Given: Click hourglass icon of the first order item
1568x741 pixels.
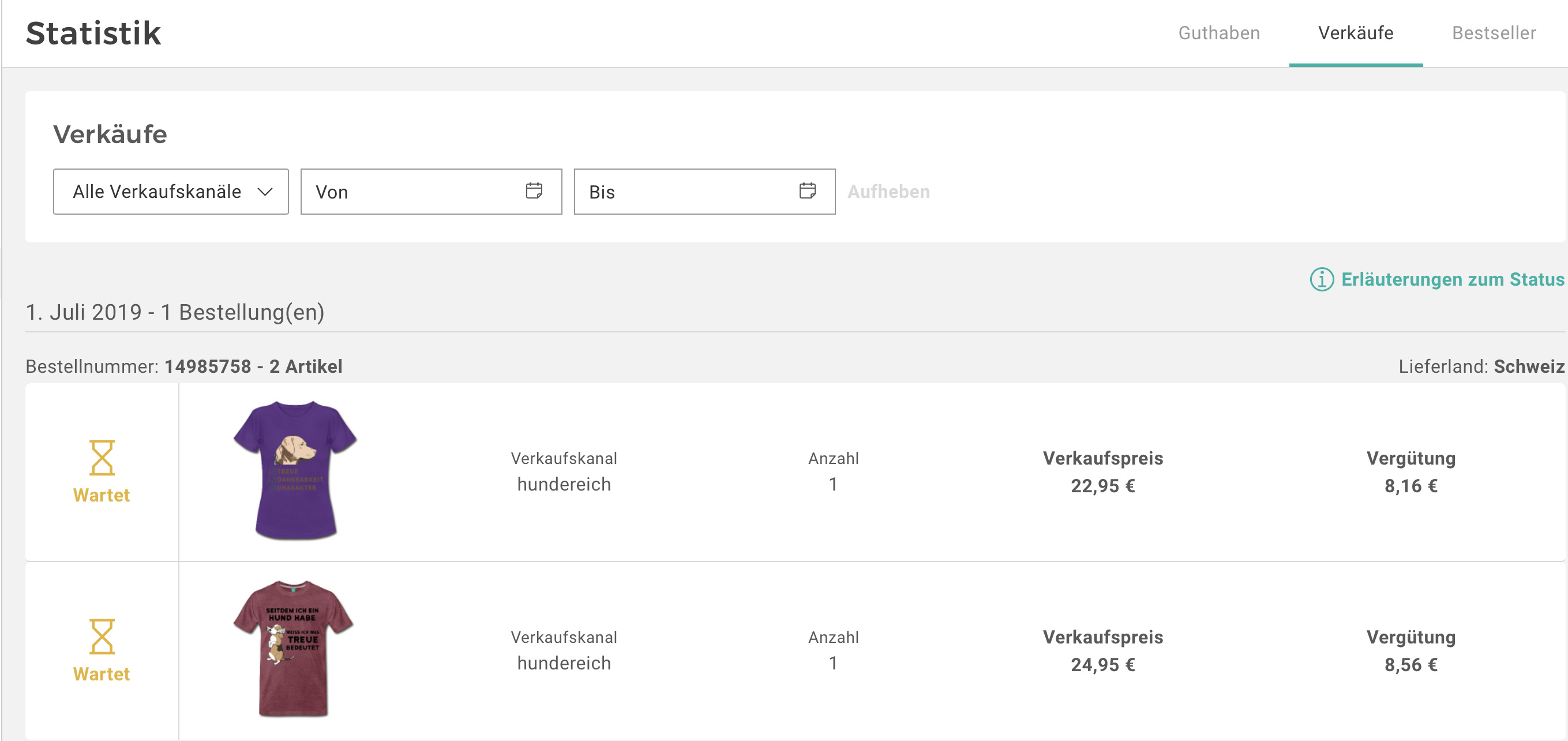Looking at the screenshot, I should click(x=102, y=457).
